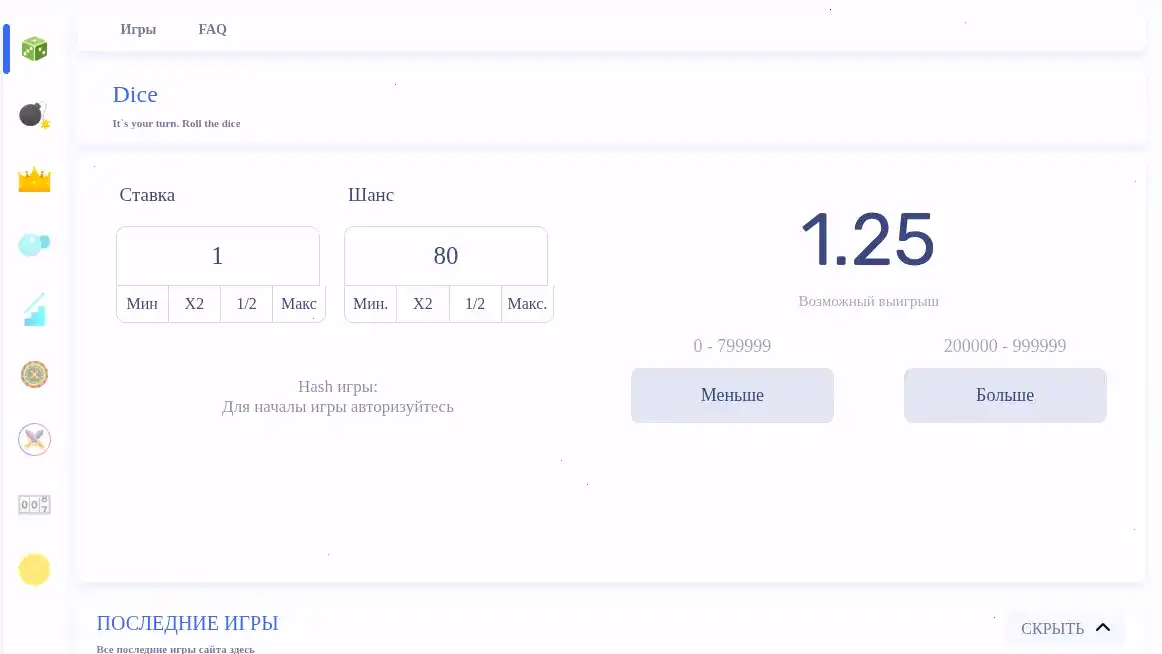
Task: Open the yellow coin game icon
Action: point(33,569)
